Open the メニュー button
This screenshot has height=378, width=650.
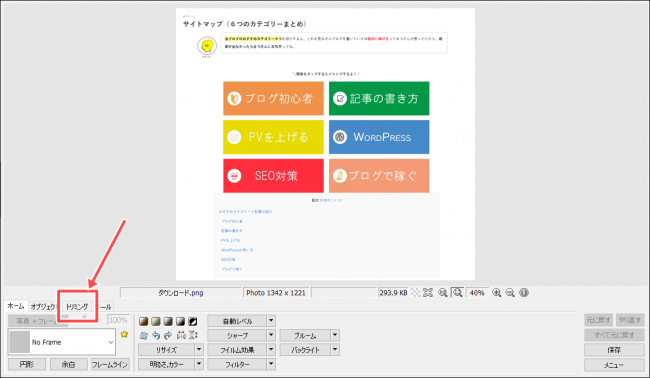pyautogui.click(x=614, y=365)
